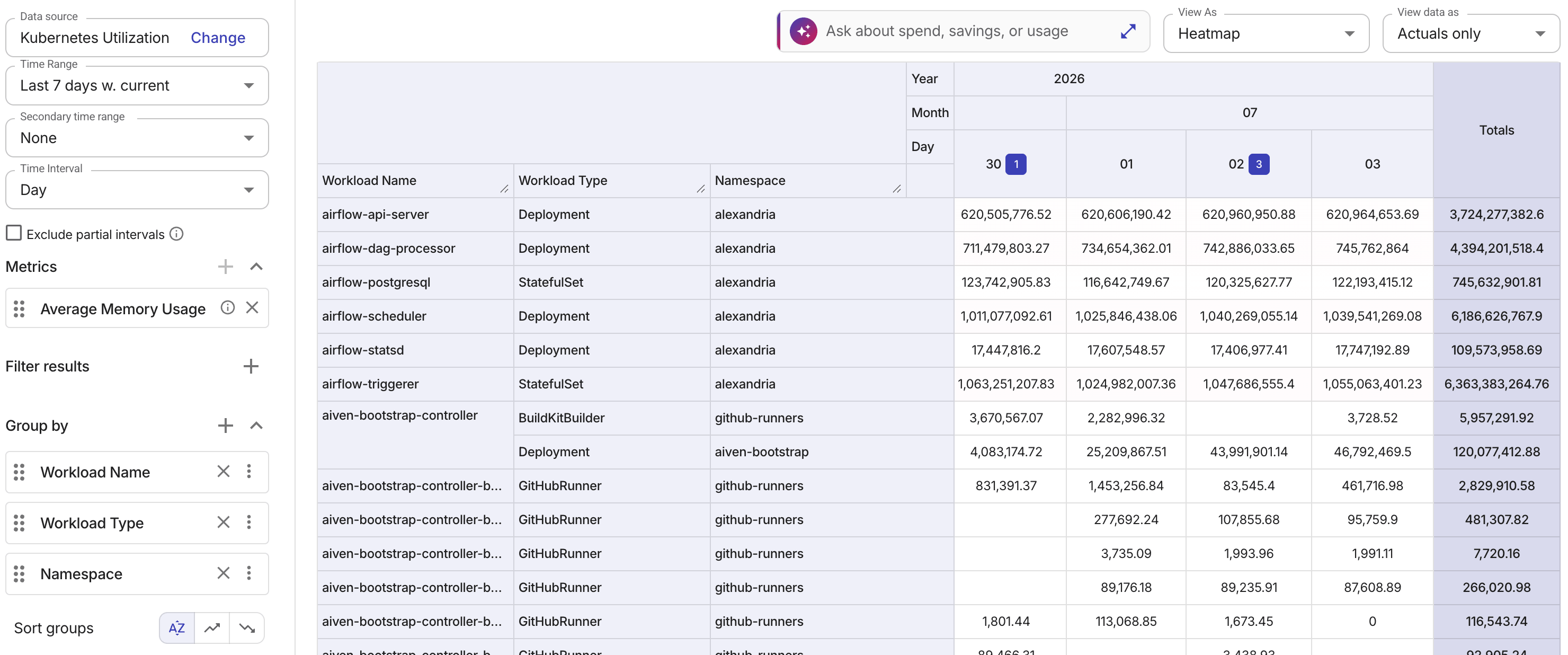
Task: Click the AI sparkle assistant icon
Action: [803, 31]
